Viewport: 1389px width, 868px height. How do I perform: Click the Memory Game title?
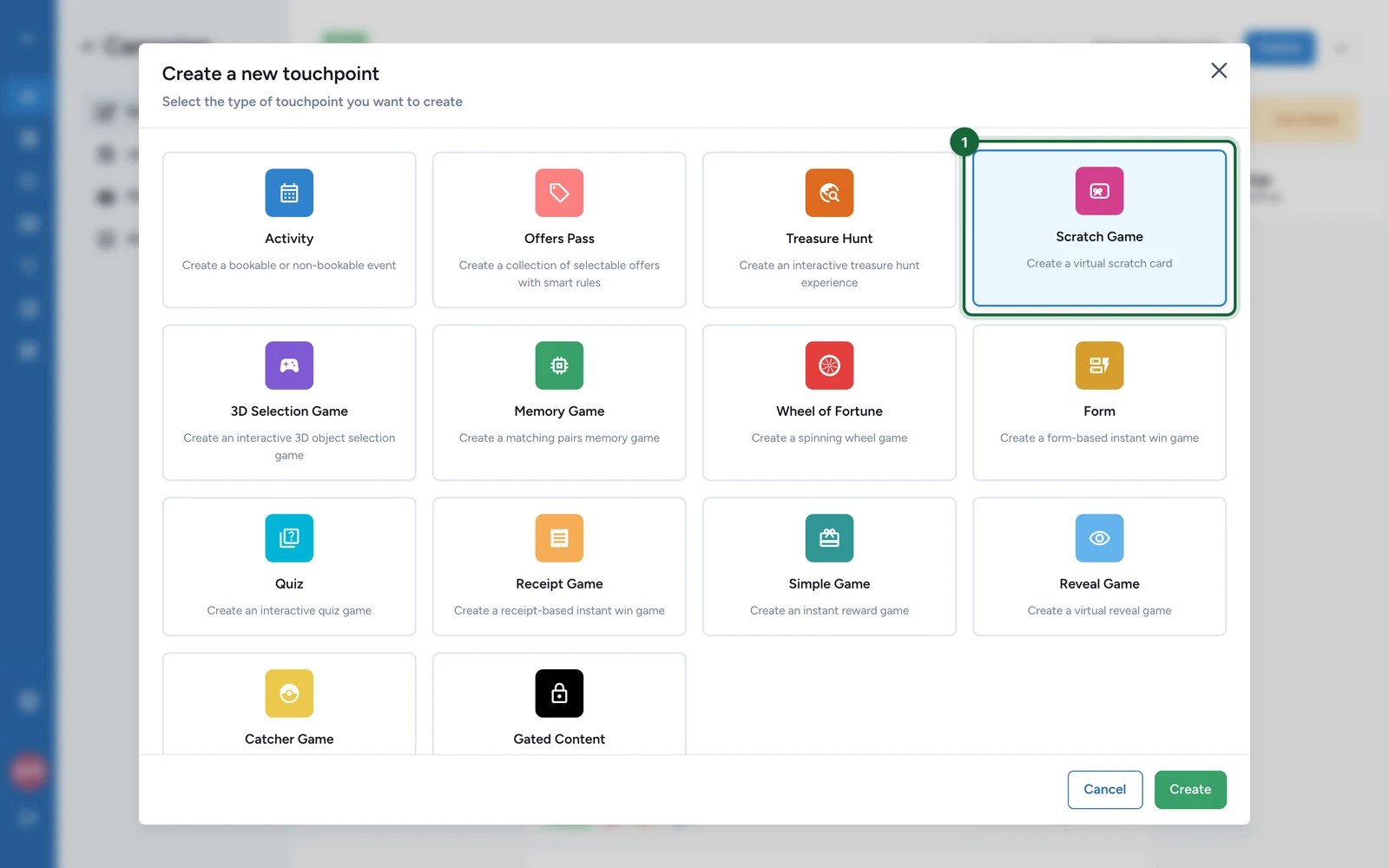pyautogui.click(x=559, y=411)
